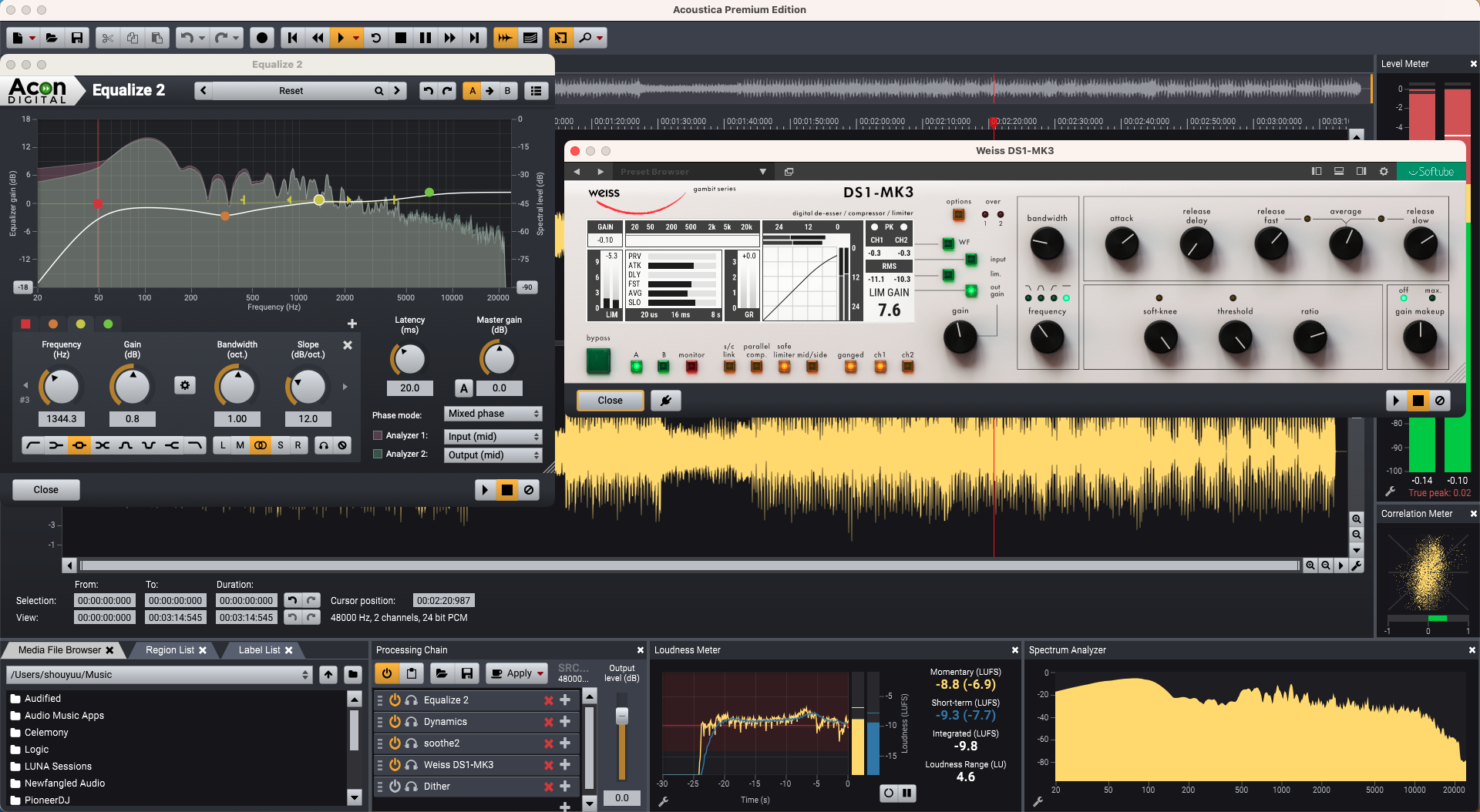Remove soothe2 from chain with red X

[549, 743]
